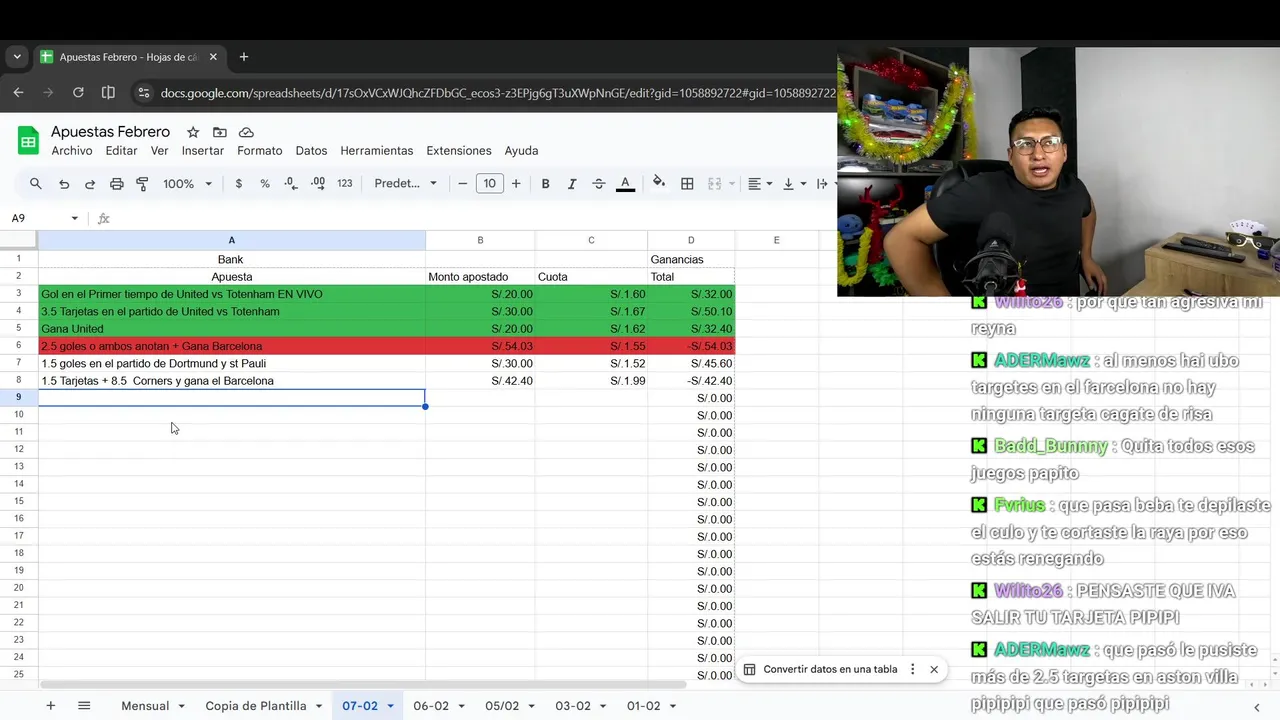
Task: Open the Formato menu
Action: pos(260,151)
